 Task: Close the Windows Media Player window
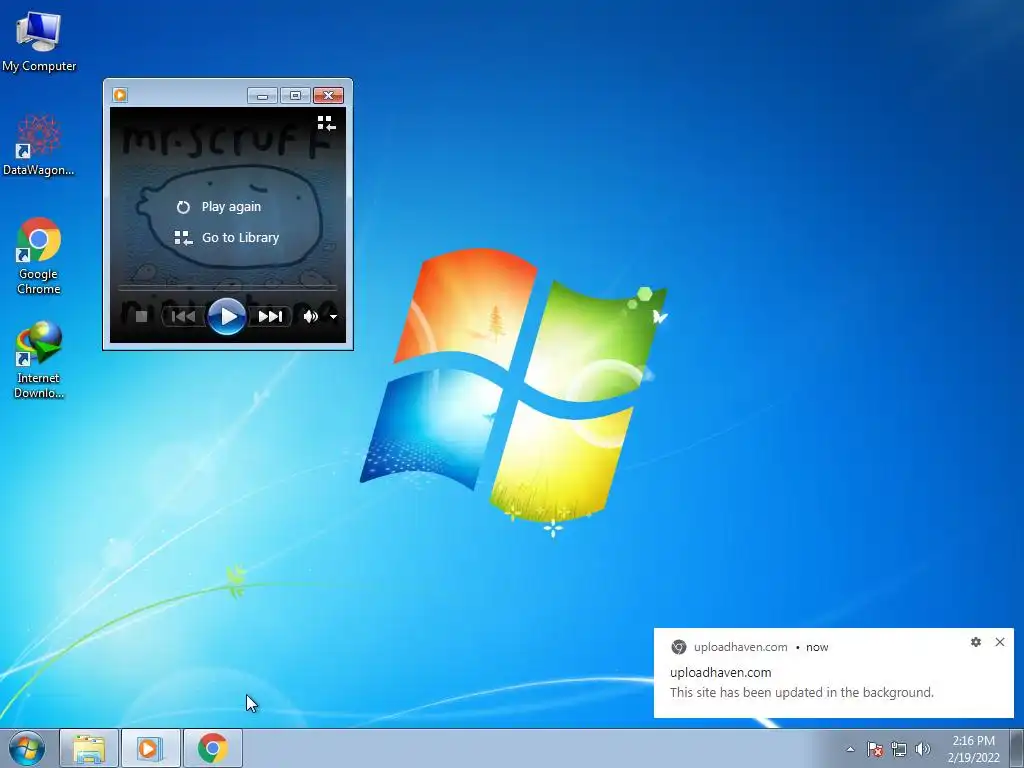coord(328,96)
